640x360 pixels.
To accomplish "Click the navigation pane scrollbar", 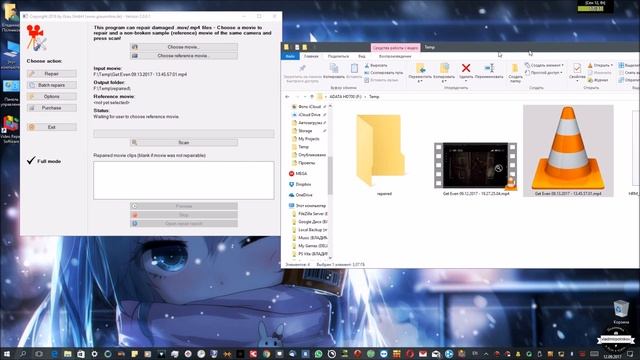I will (x=330, y=176).
